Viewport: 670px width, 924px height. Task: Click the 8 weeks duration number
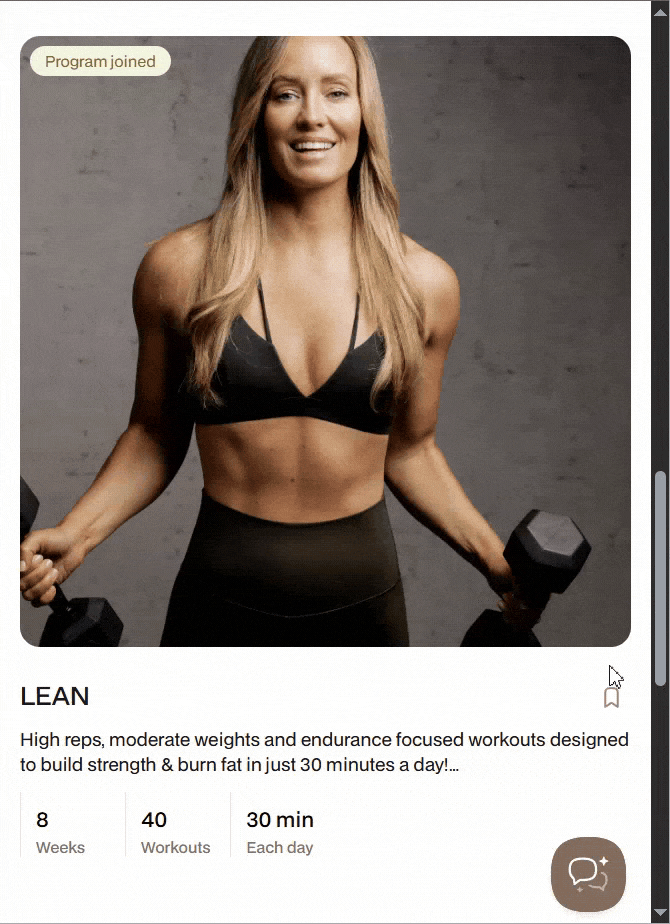click(42, 820)
